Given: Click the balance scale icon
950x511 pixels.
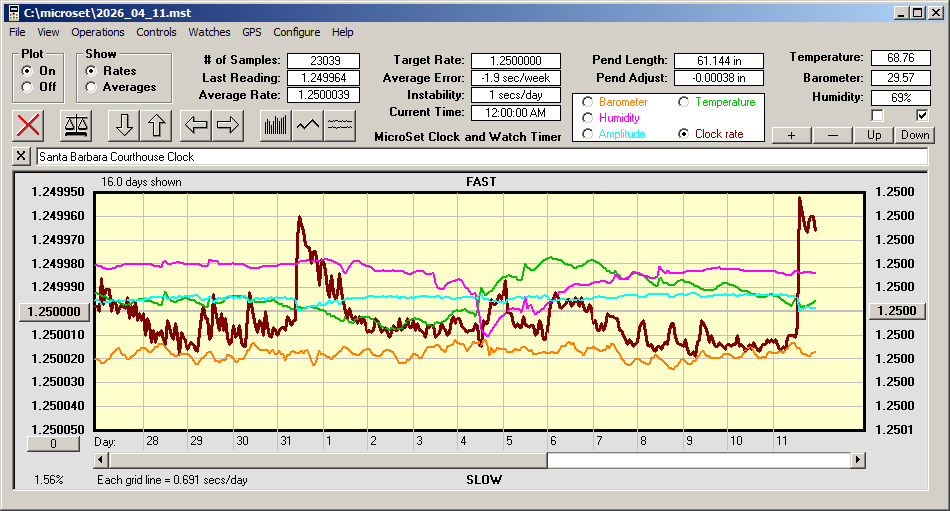Looking at the screenshot, I should pos(74,126).
